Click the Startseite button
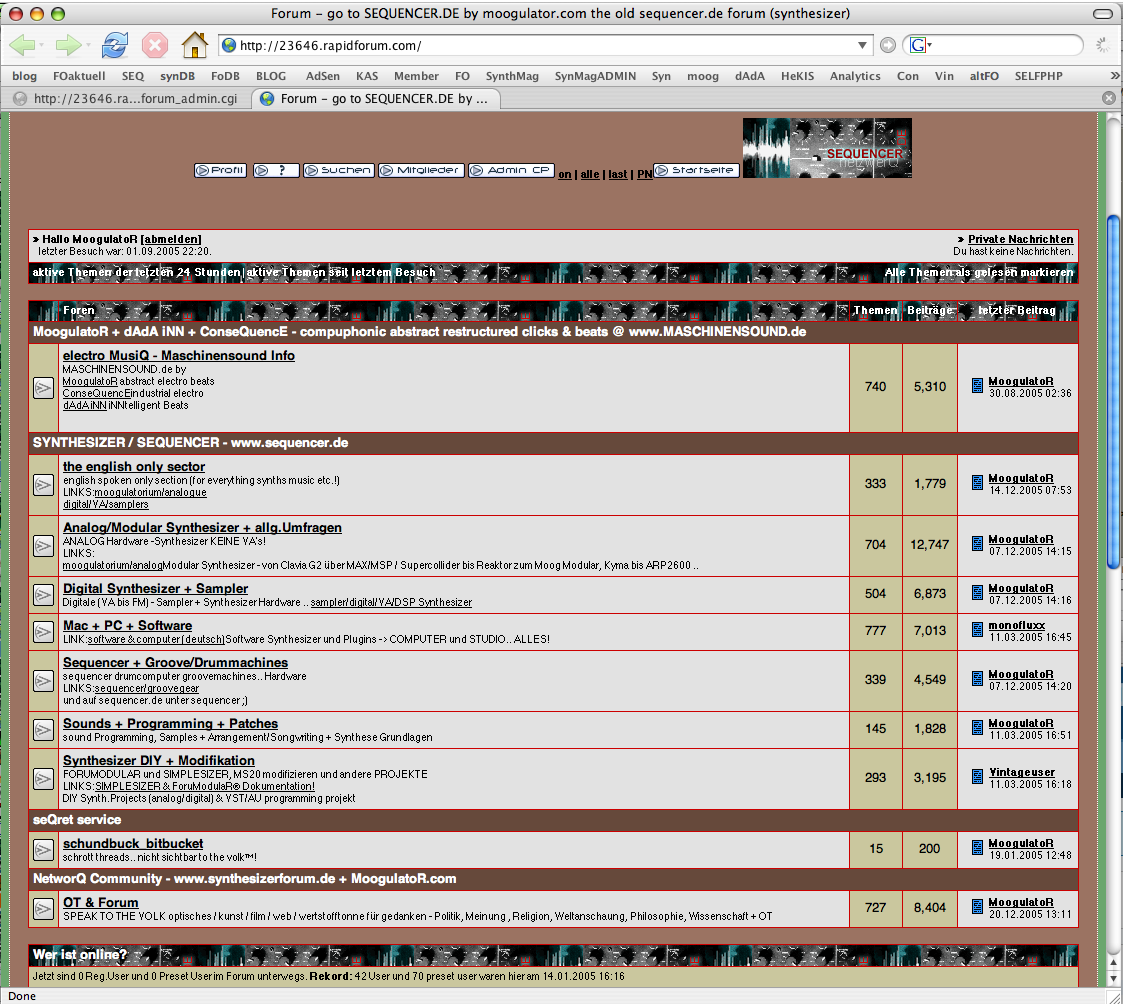Viewport: 1123px width, 1004px height. (x=696, y=170)
